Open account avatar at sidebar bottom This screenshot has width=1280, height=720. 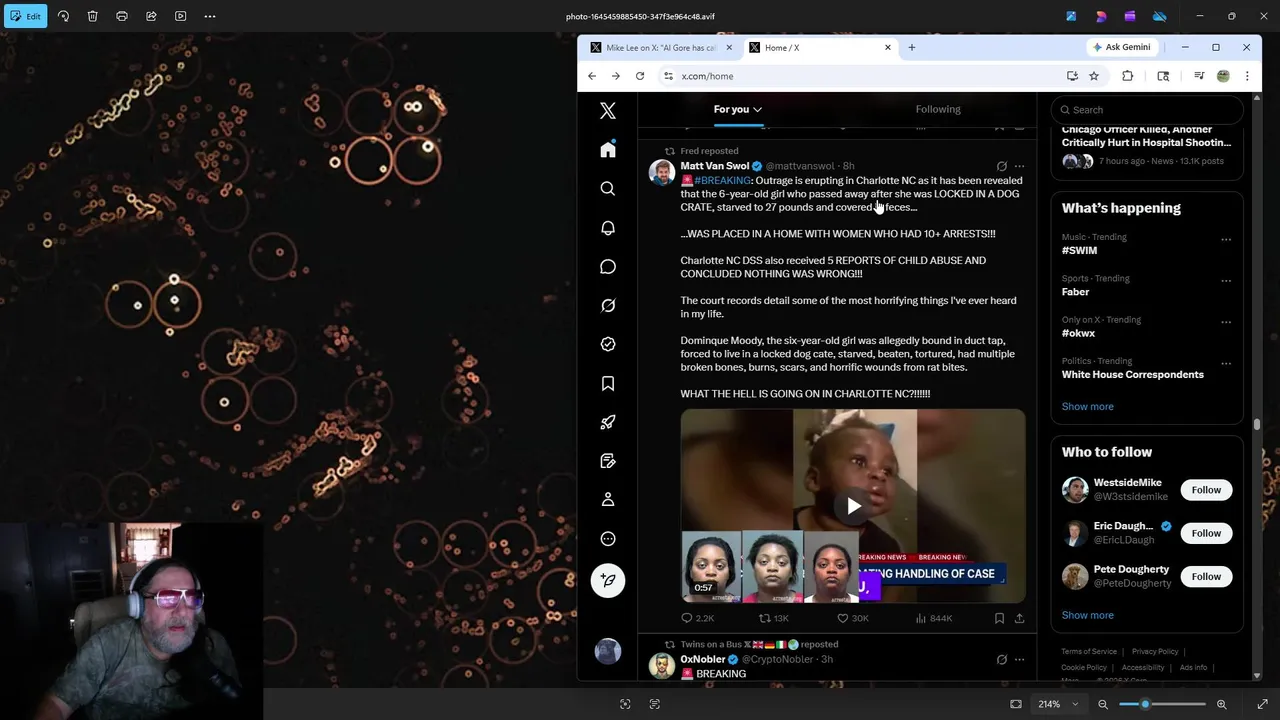tap(608, 652)
